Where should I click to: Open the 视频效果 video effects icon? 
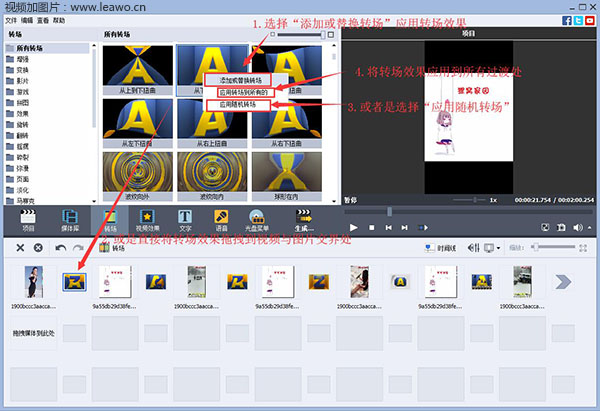(147, 220)
